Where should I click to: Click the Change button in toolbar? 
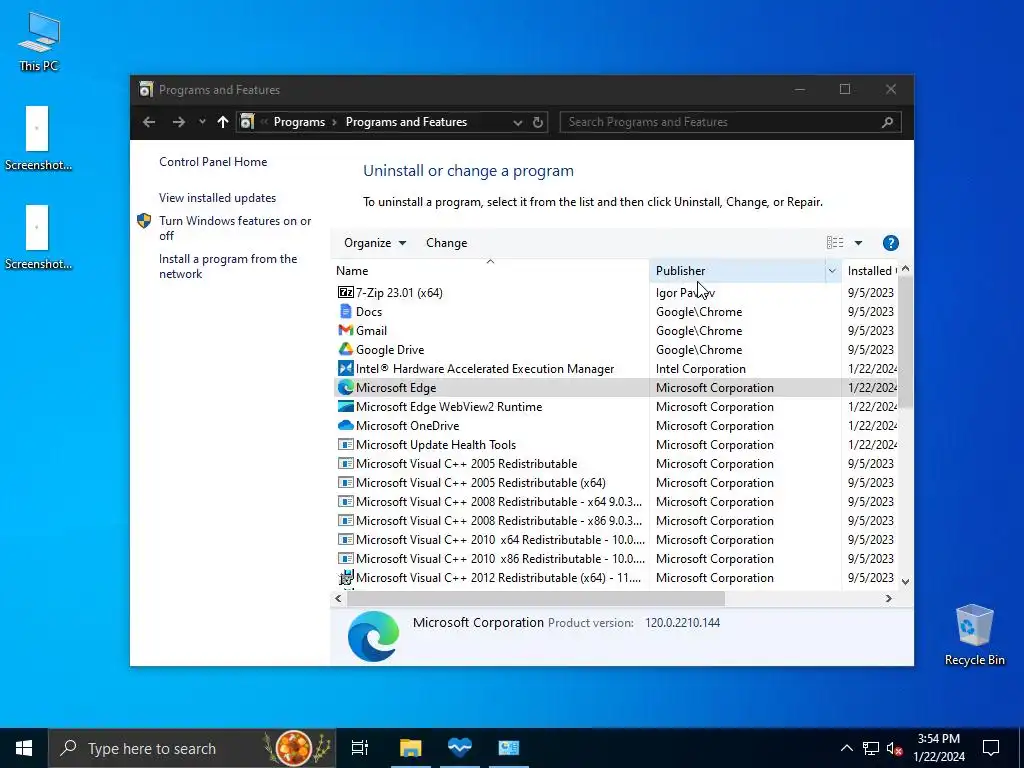[447, 243]
